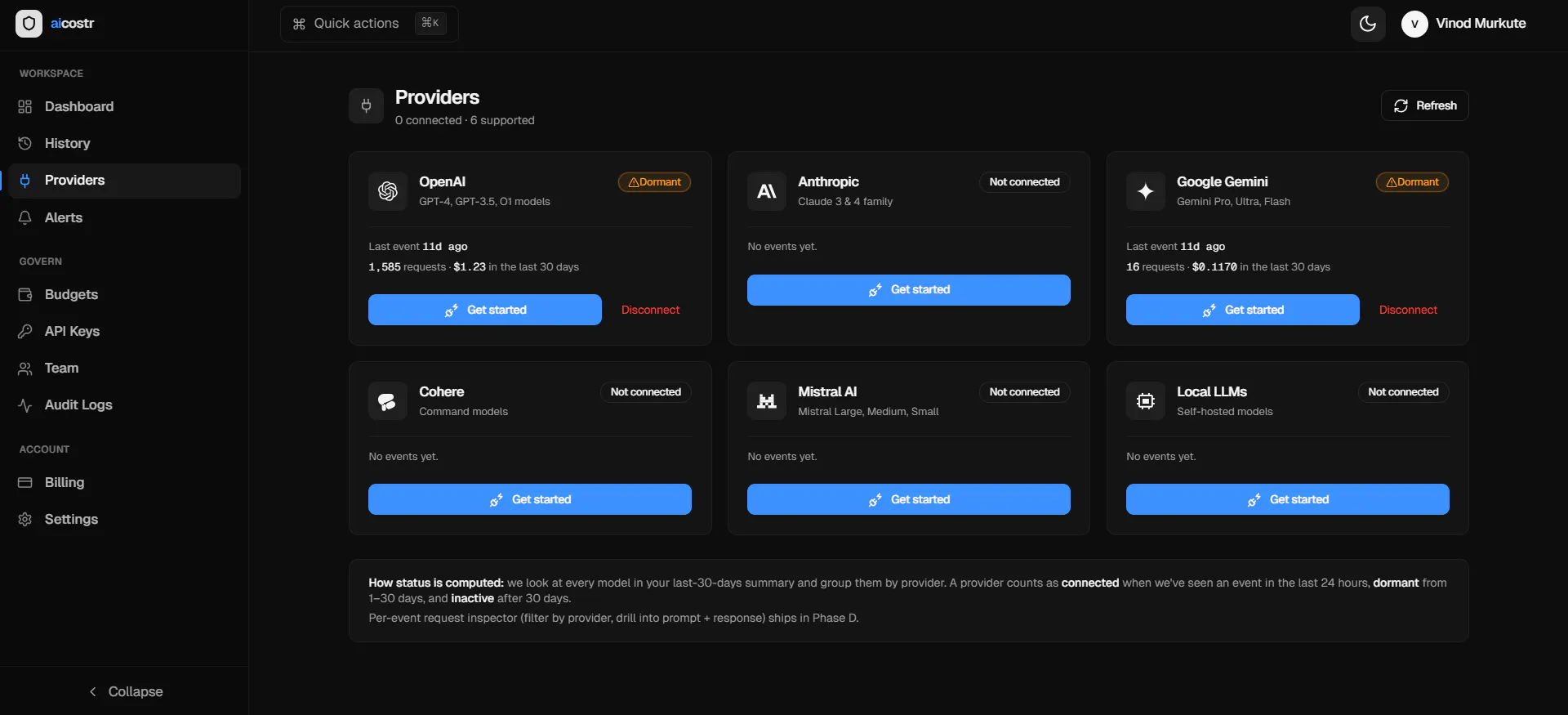Click the Settings gear icon in sidebar

(x=25, y=520)
